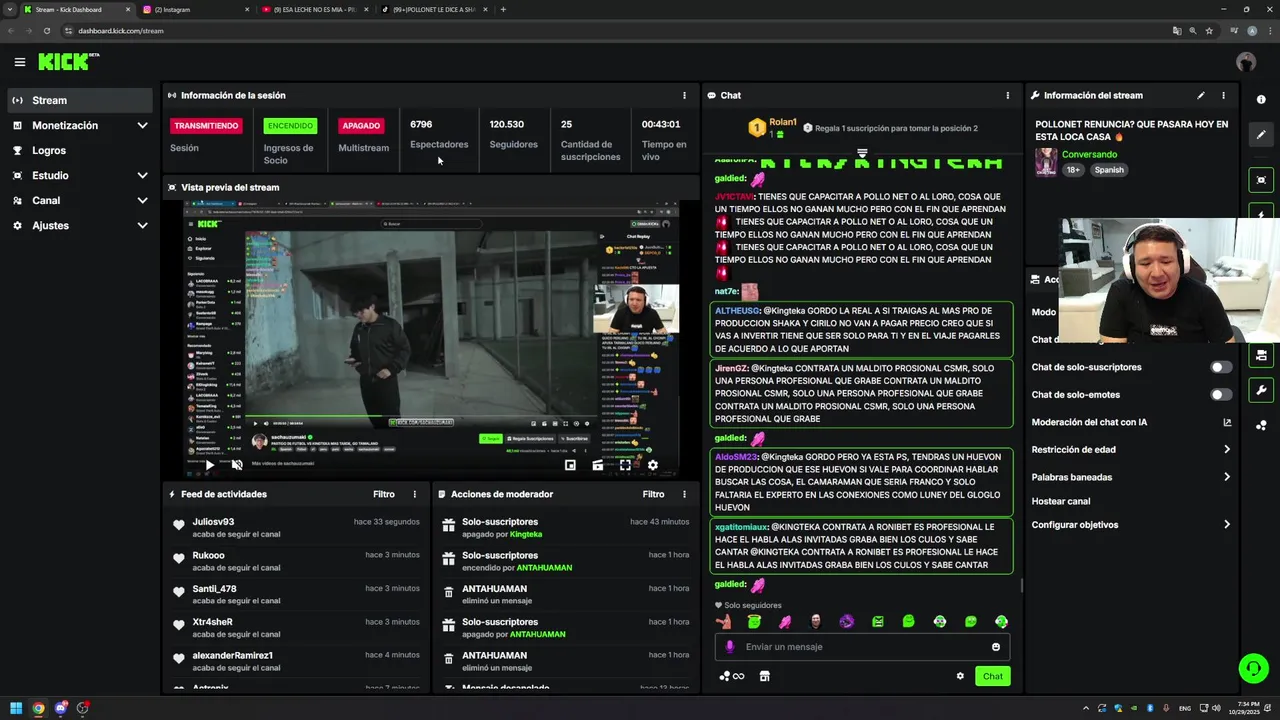This screenshot has height=720, width=1280.
Task: Toggle theater mode on stream preview
Action: (x=597, y=465)
